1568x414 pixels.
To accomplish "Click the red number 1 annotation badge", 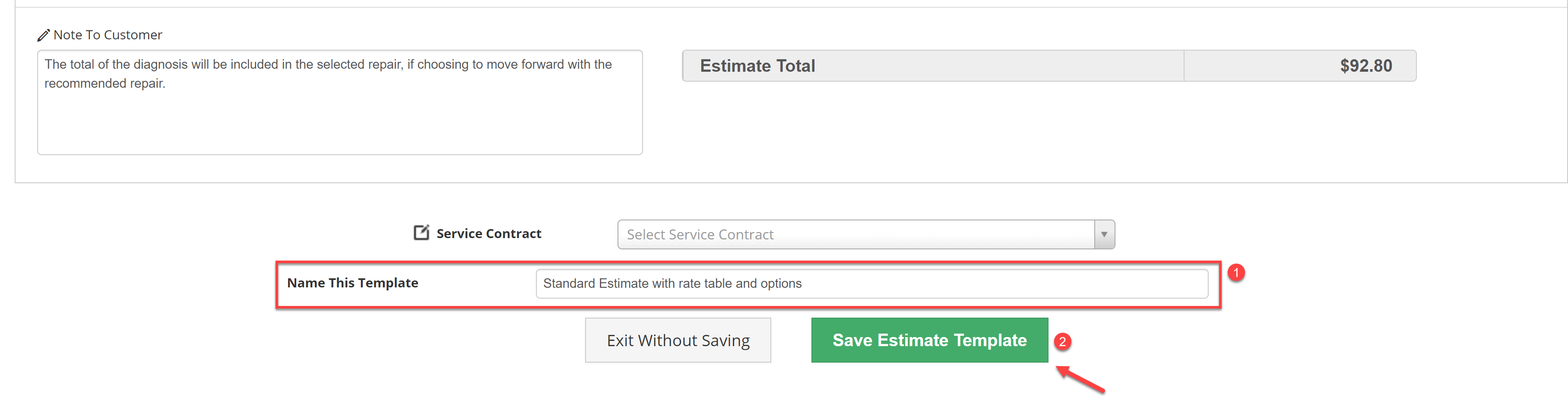I will 1235,273.
